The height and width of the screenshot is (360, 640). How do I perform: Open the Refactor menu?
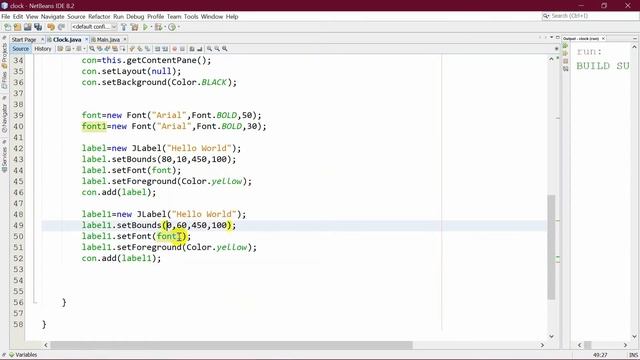[99, 17]
